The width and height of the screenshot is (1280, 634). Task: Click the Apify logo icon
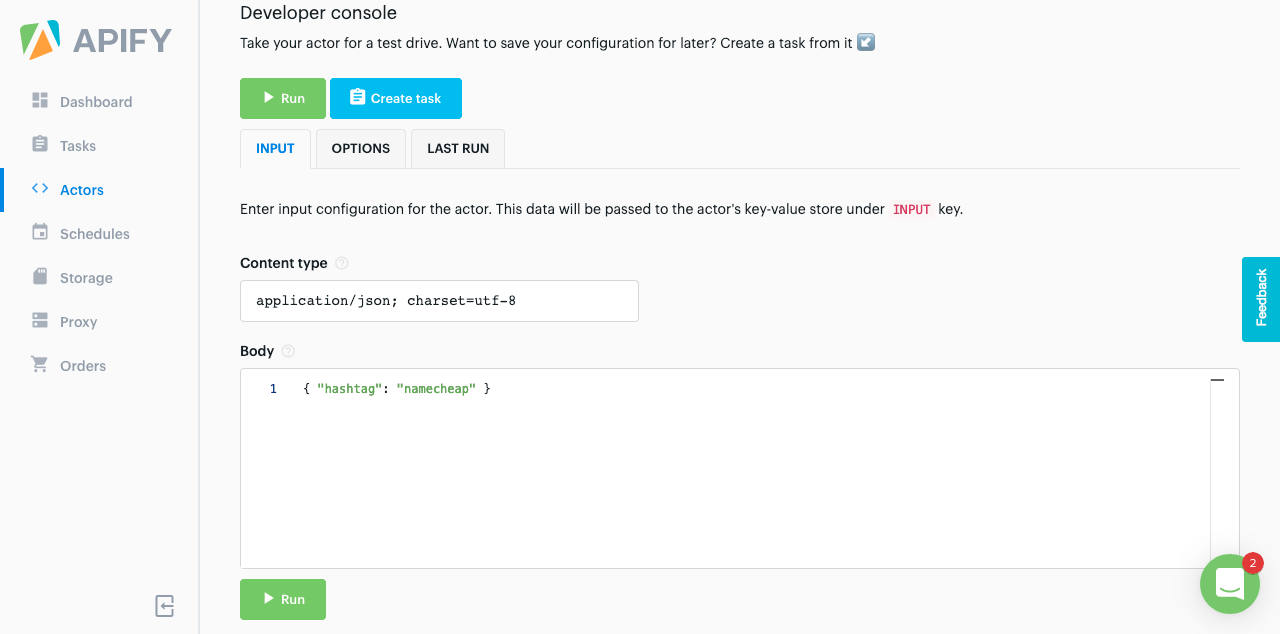(41, 40)
